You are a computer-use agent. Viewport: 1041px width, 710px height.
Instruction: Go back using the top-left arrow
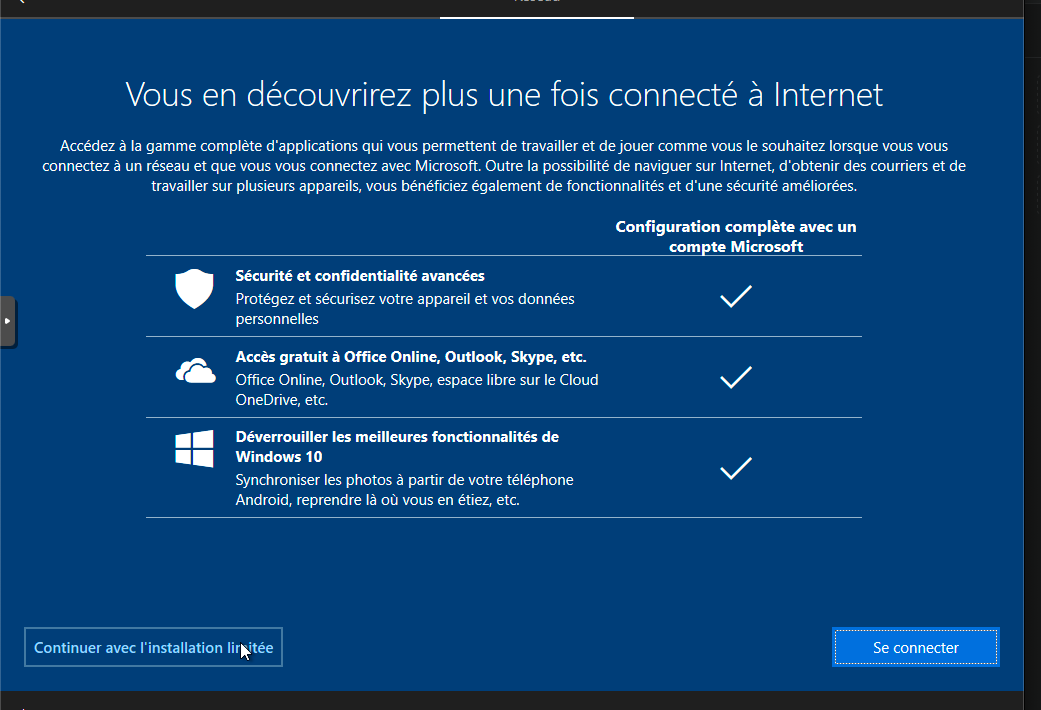[18, 3]
